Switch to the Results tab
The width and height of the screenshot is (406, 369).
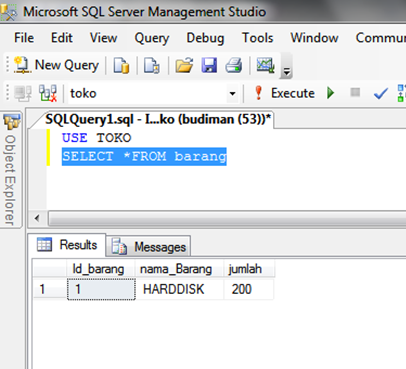pos(67,245)
